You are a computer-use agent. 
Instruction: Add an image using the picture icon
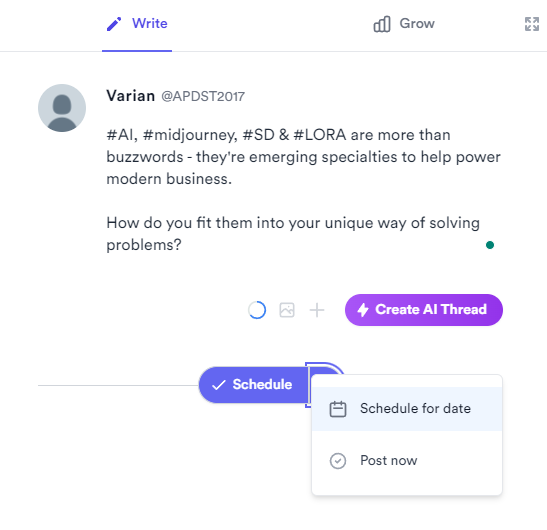click(x=287, y=310)
